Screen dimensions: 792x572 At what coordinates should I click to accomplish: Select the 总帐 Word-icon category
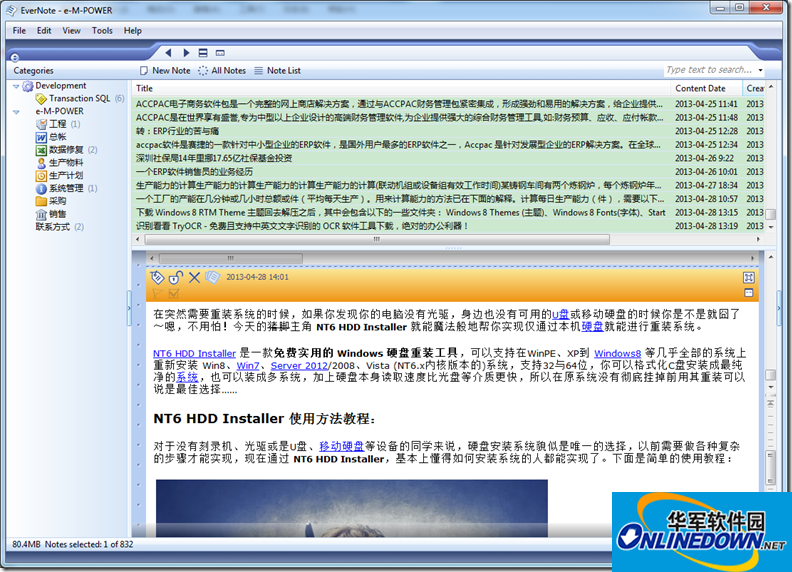point(51,137)
